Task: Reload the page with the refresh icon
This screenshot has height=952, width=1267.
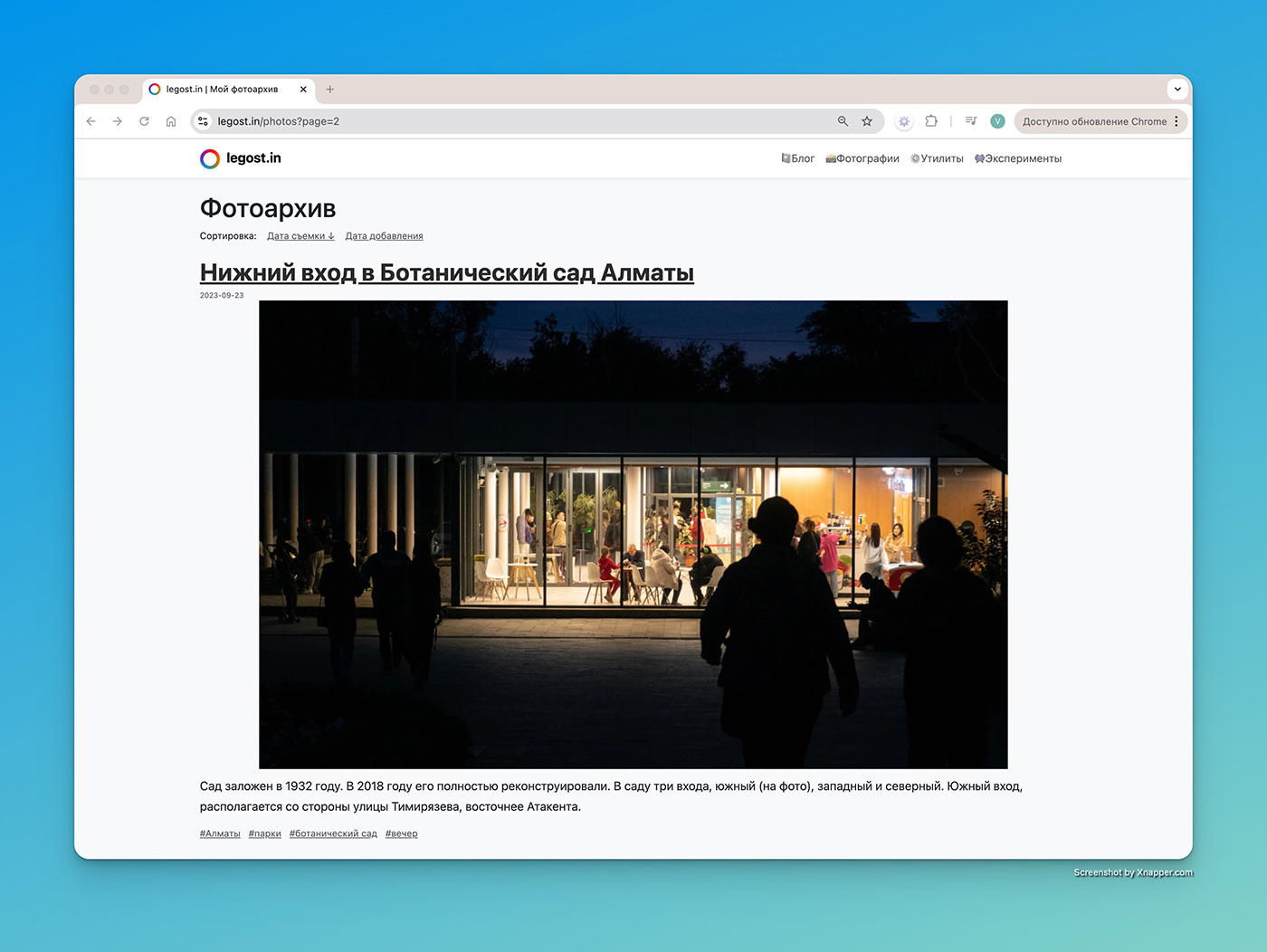Action: coord(144,121)
